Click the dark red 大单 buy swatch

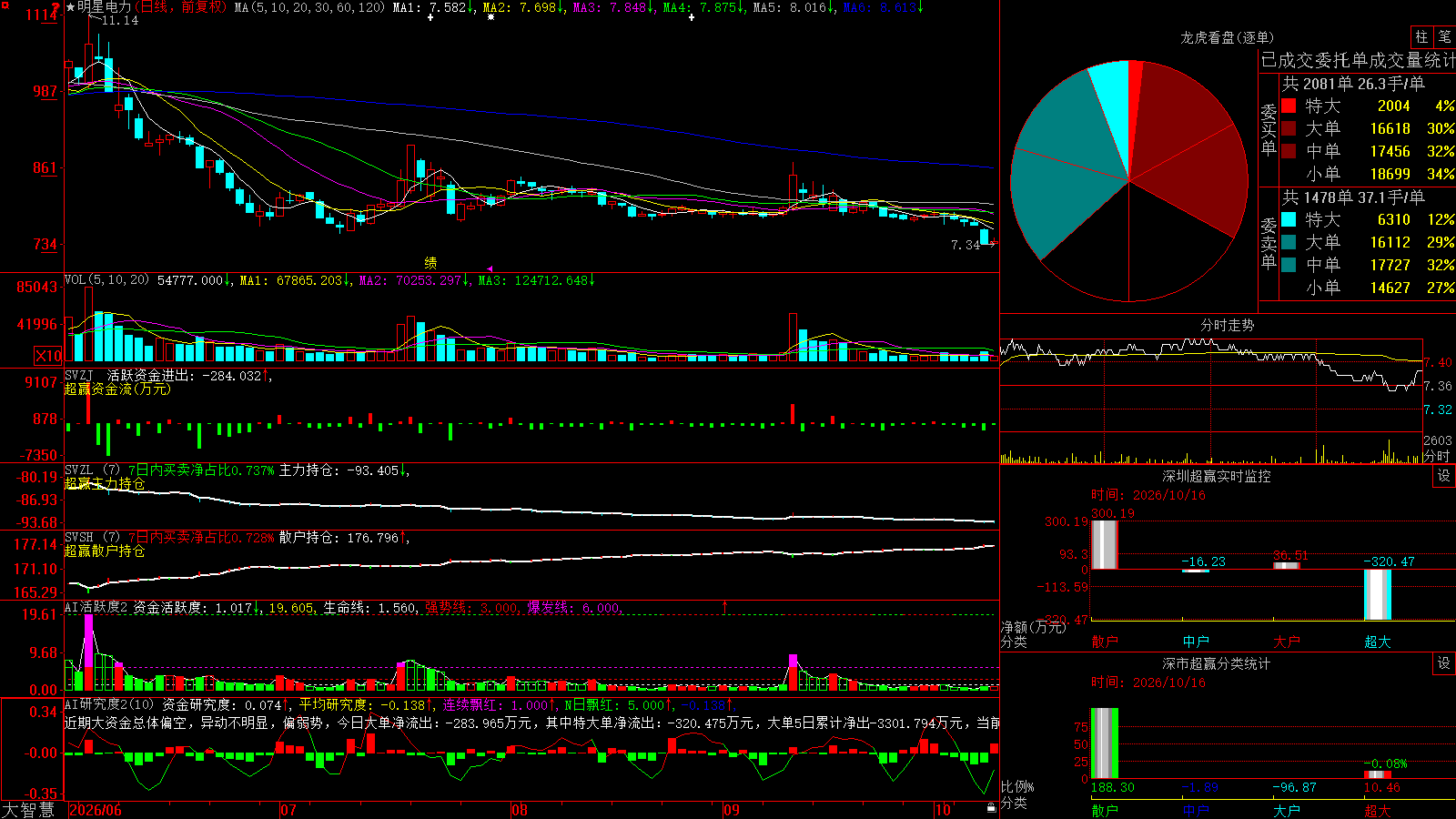click(1289, 128)
